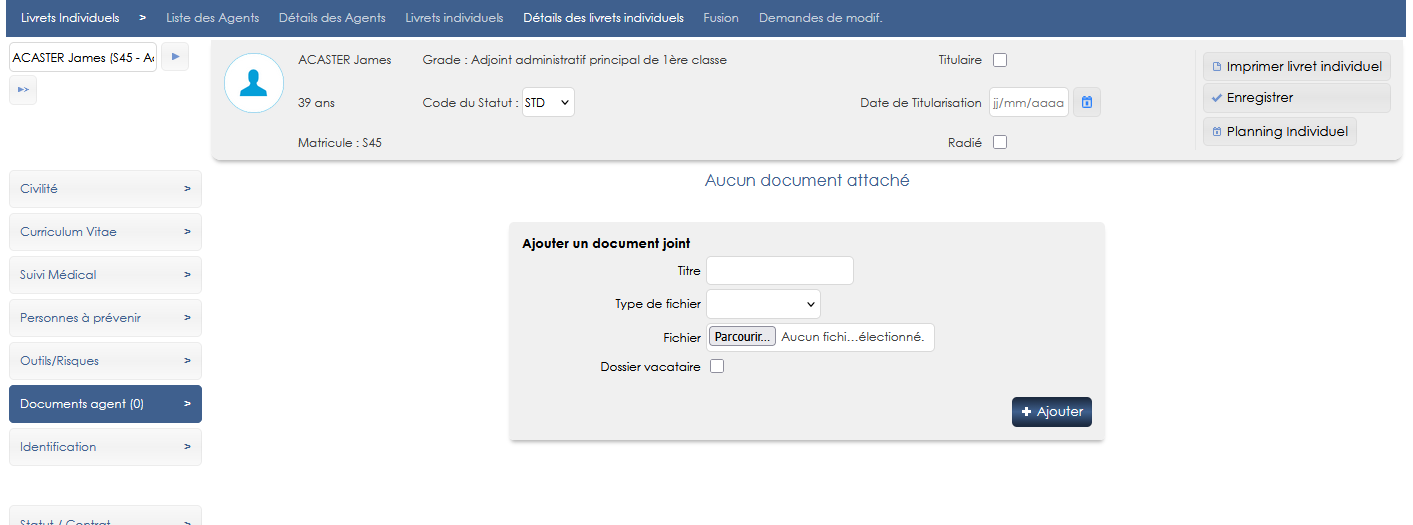Image resolution: width=1413 pixels, height=525 pixels.
Task: Open Planning Individuel calendar button
Action: click(1279, 131)
